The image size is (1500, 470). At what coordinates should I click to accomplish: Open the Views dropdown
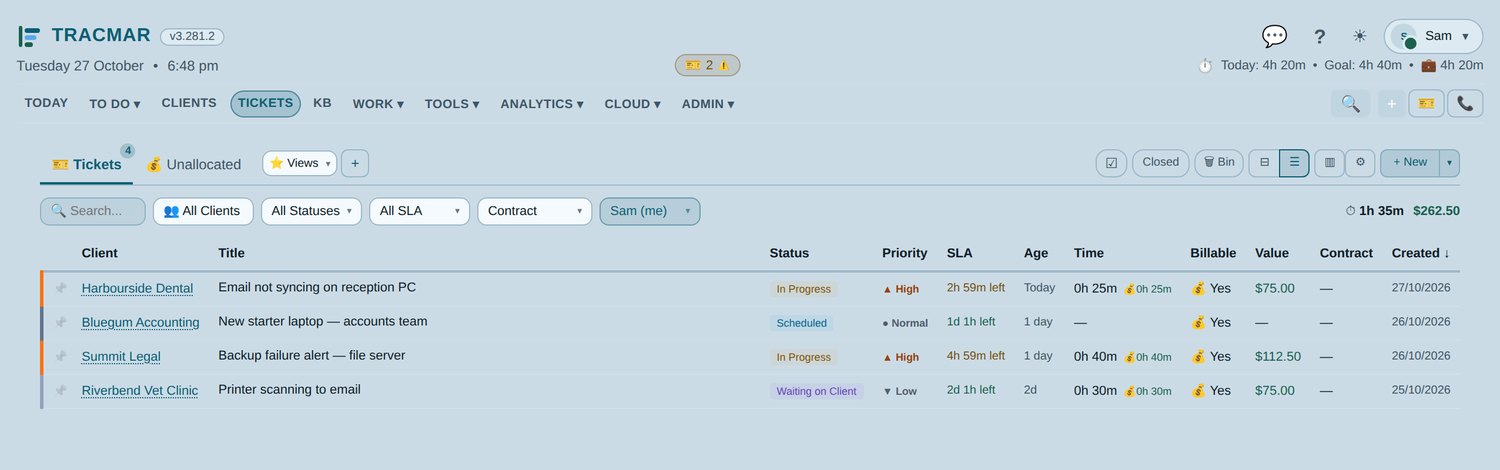tap(300, 163)
